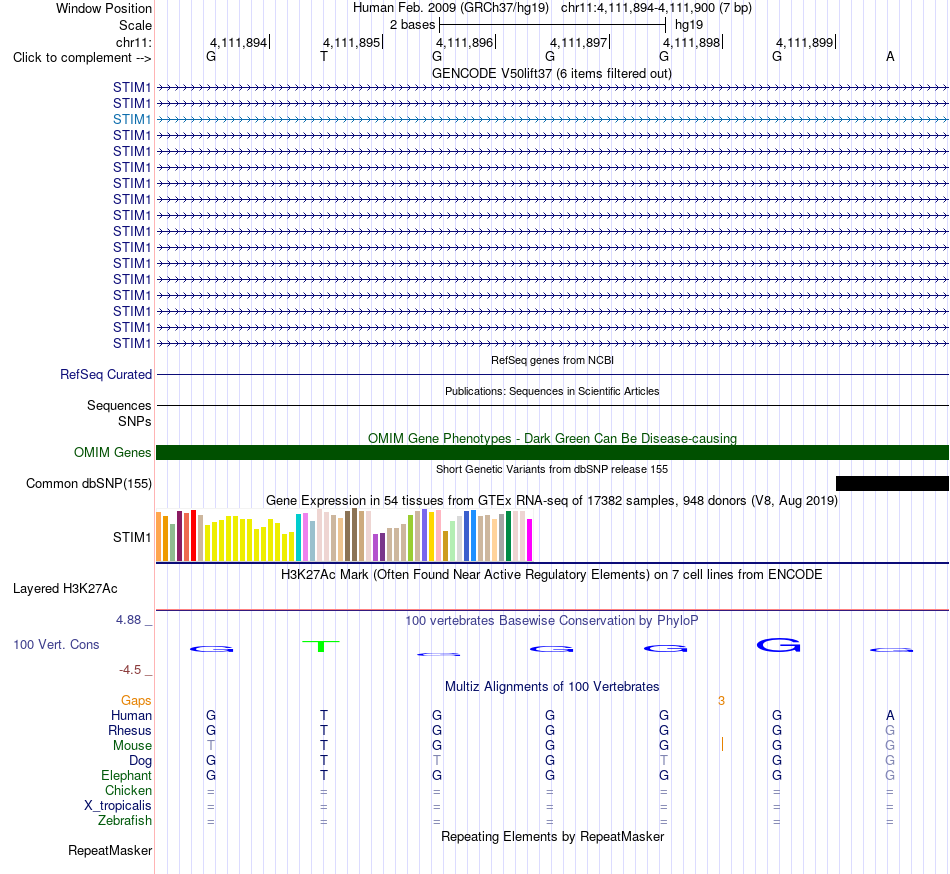
Task: Open OMIM Gene Phenotypes track title
Action: 552,439
